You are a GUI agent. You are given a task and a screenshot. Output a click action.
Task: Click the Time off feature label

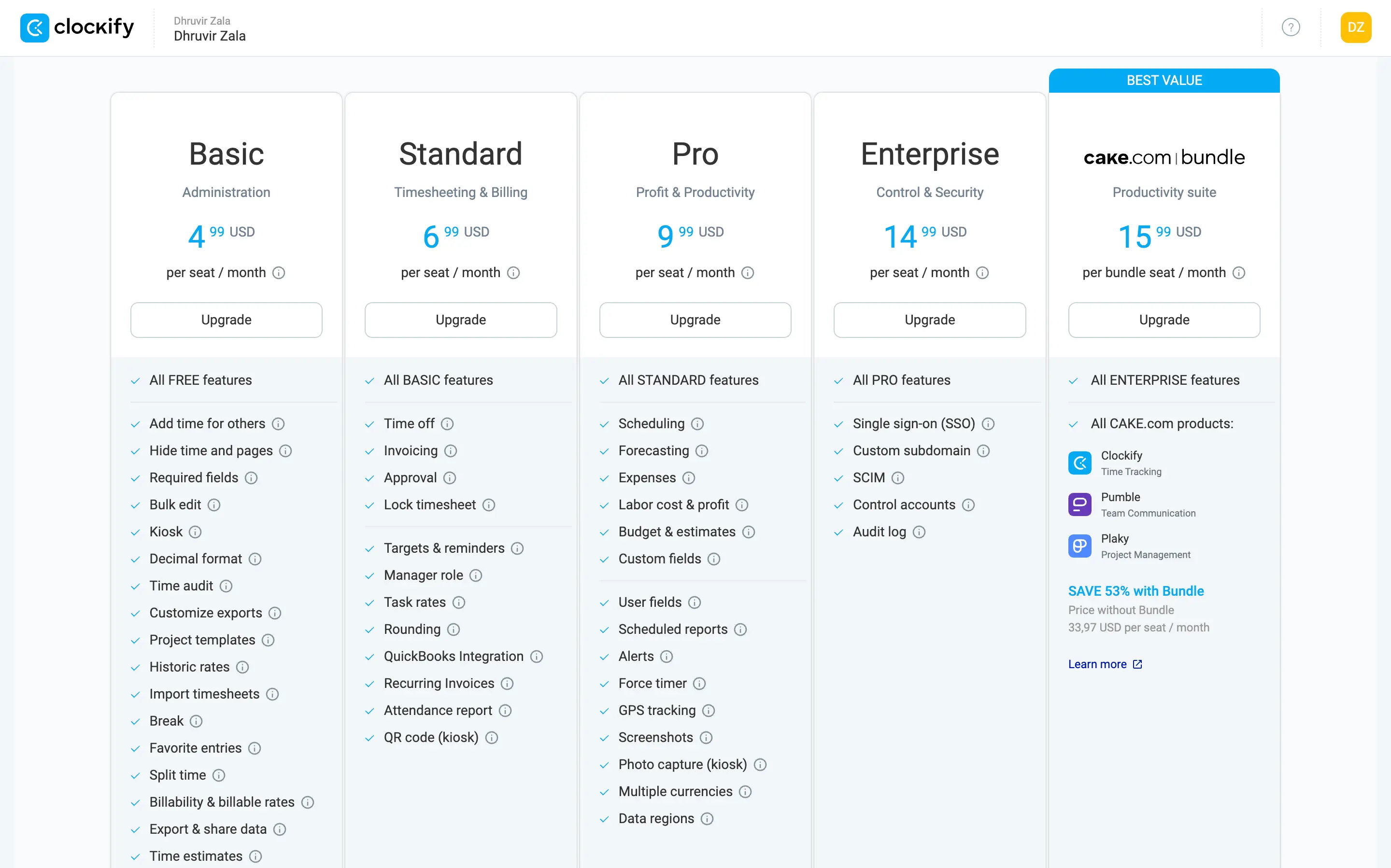[x=409, y=424]
